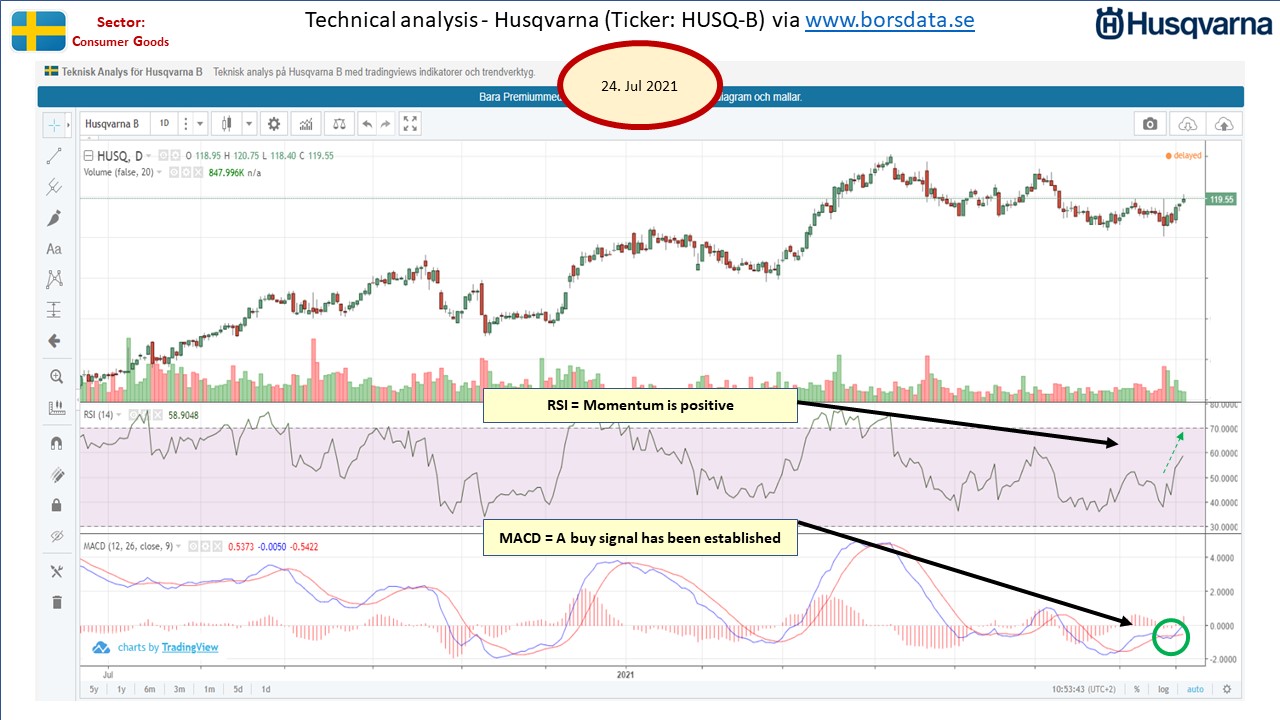The height and width of the screenshot is (720, 1280).
Task: Redo the last chart action
Action: [x=385, y=124]
